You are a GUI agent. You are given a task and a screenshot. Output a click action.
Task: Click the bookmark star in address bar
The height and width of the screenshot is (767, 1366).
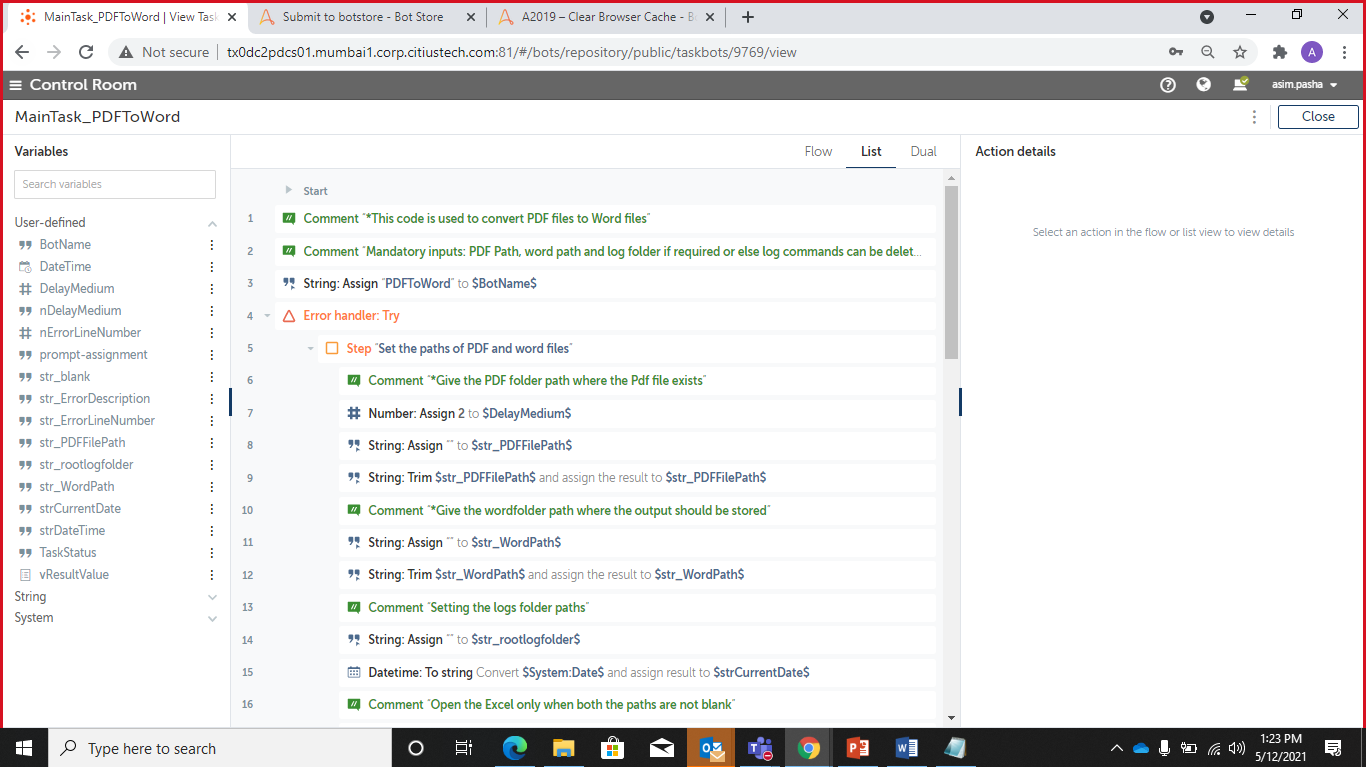[1240, 52]
